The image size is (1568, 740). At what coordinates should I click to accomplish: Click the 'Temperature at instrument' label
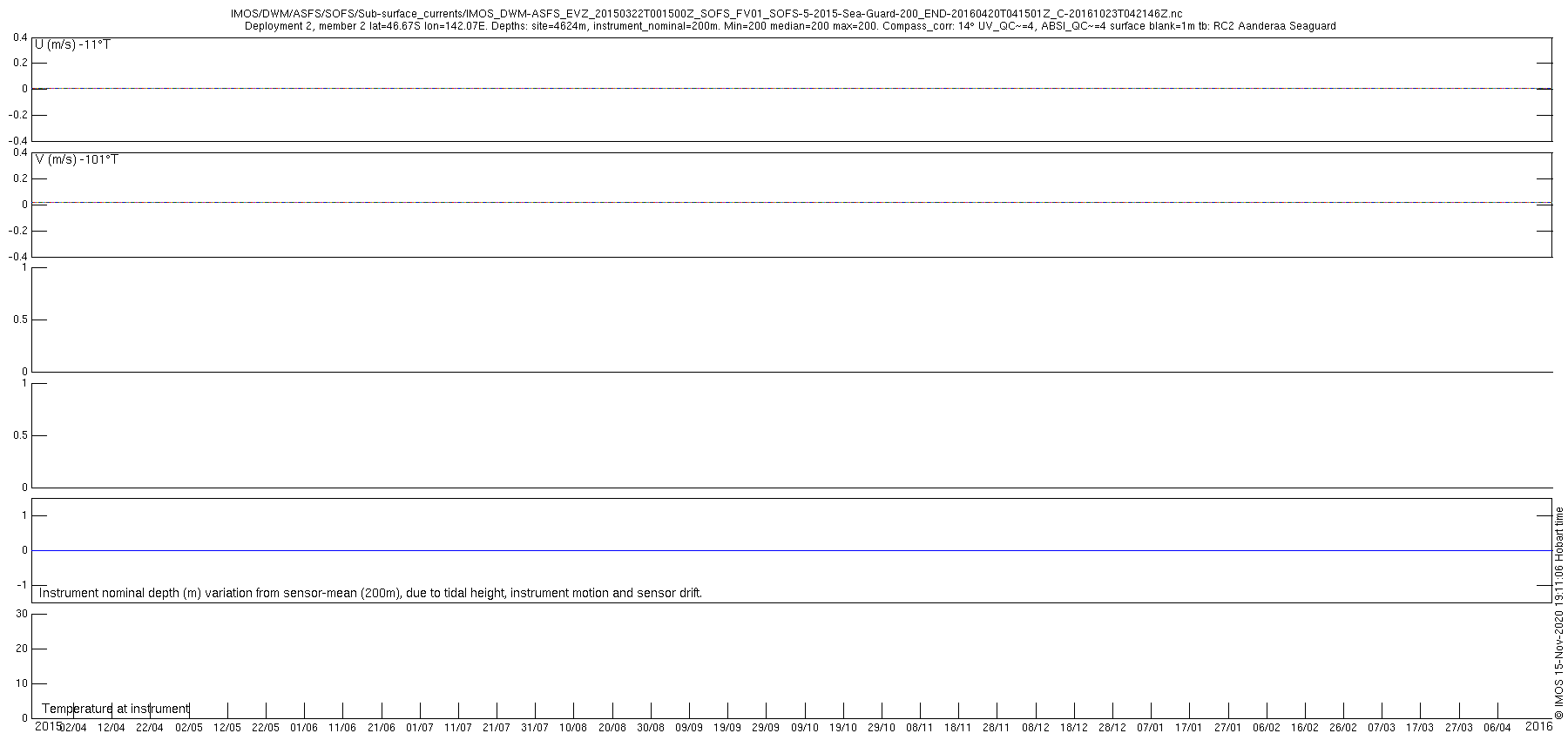click(115, 709)
